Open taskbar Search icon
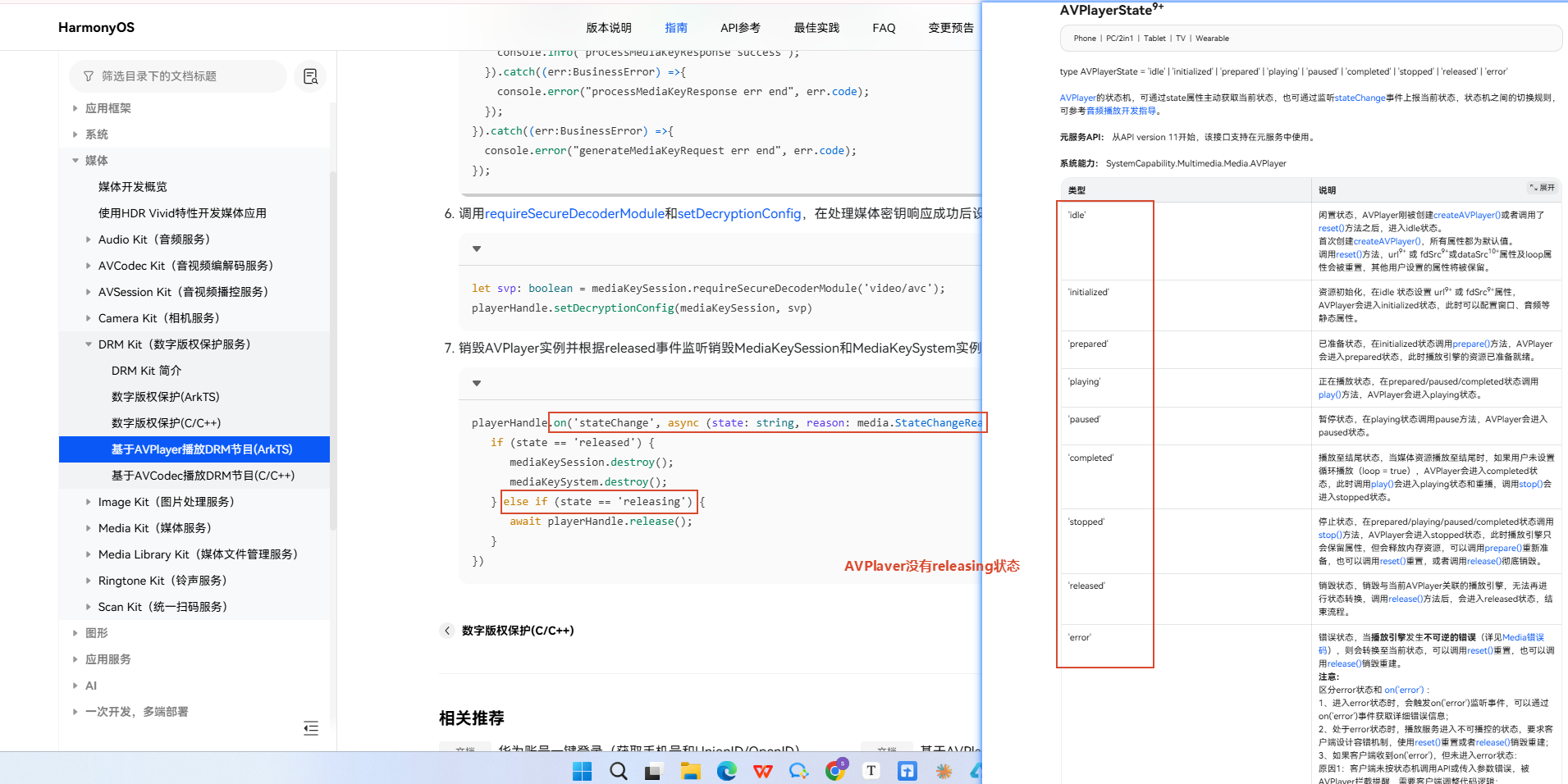Viewport: 1568px width, 784px height. coord(619,771)
